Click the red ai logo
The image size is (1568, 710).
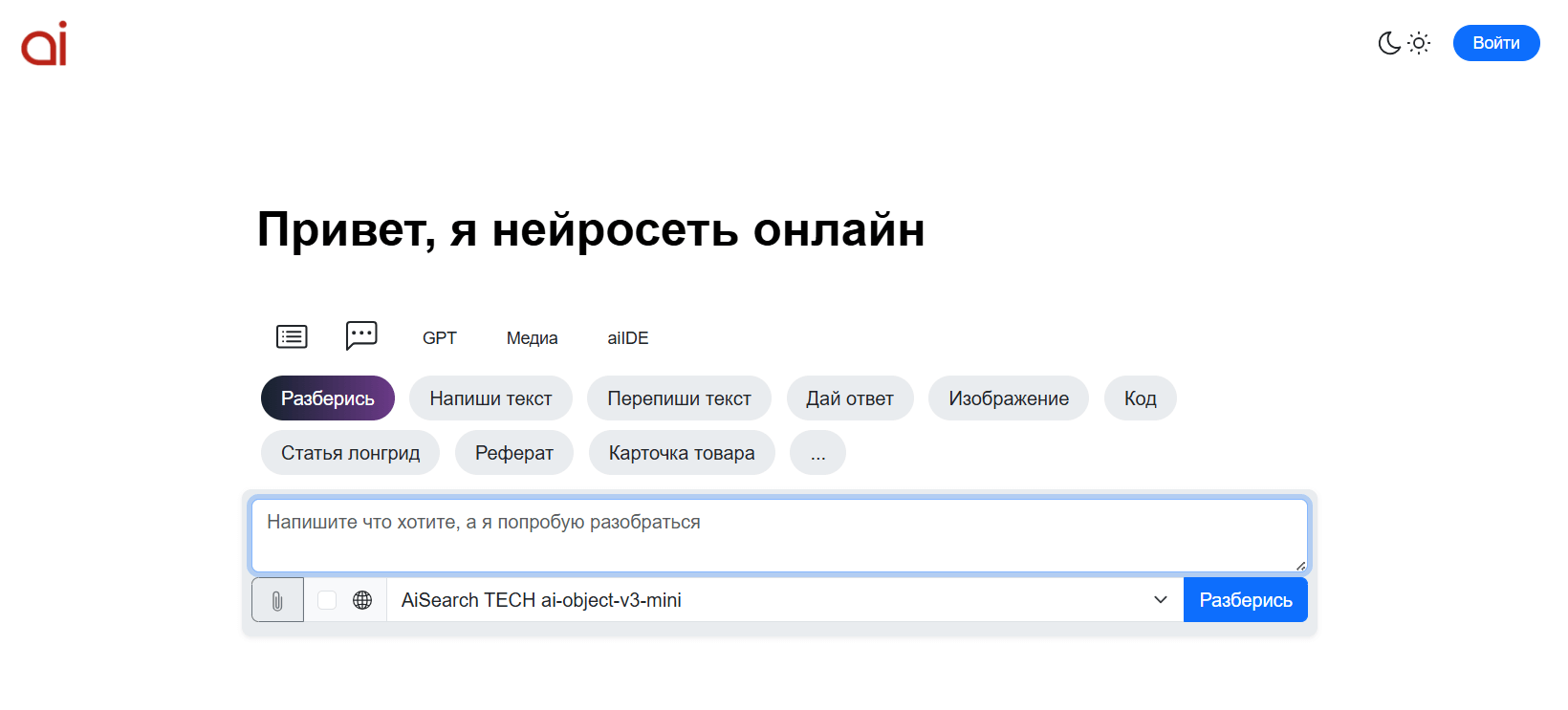[x=44, y=44]
